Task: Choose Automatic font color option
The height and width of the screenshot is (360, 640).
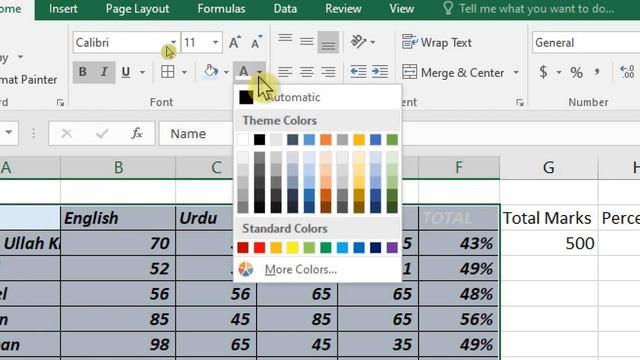Action: click(317, 97)
